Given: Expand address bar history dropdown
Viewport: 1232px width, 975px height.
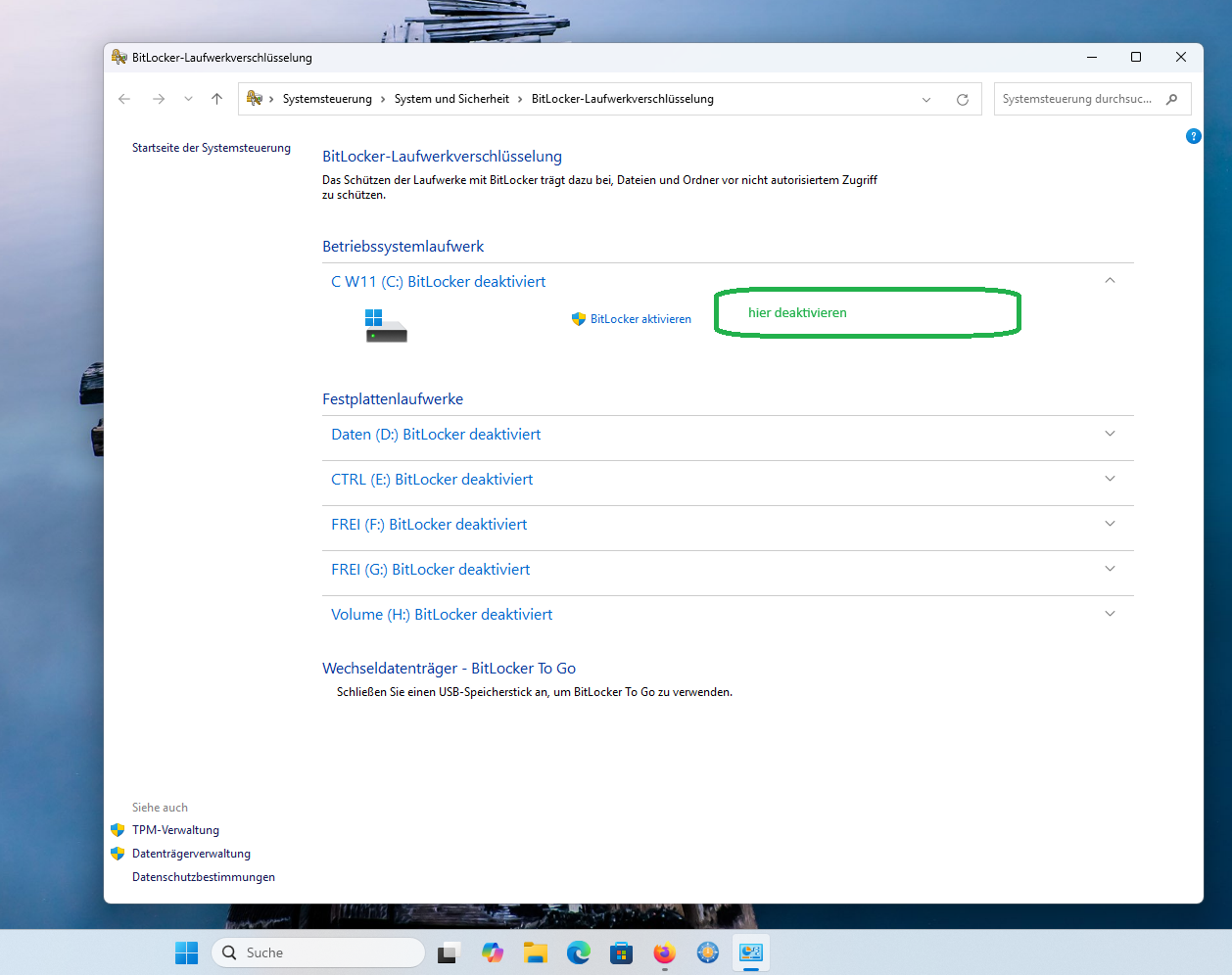Looking at the screenshot, I should [x=926, y=99].
